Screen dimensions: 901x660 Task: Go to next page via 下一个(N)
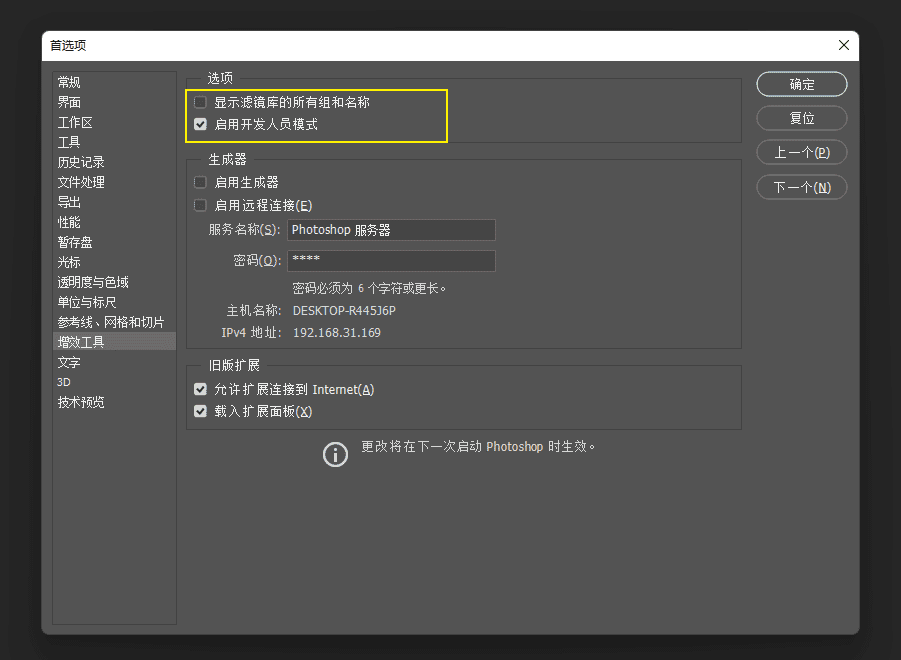point(800,187)
